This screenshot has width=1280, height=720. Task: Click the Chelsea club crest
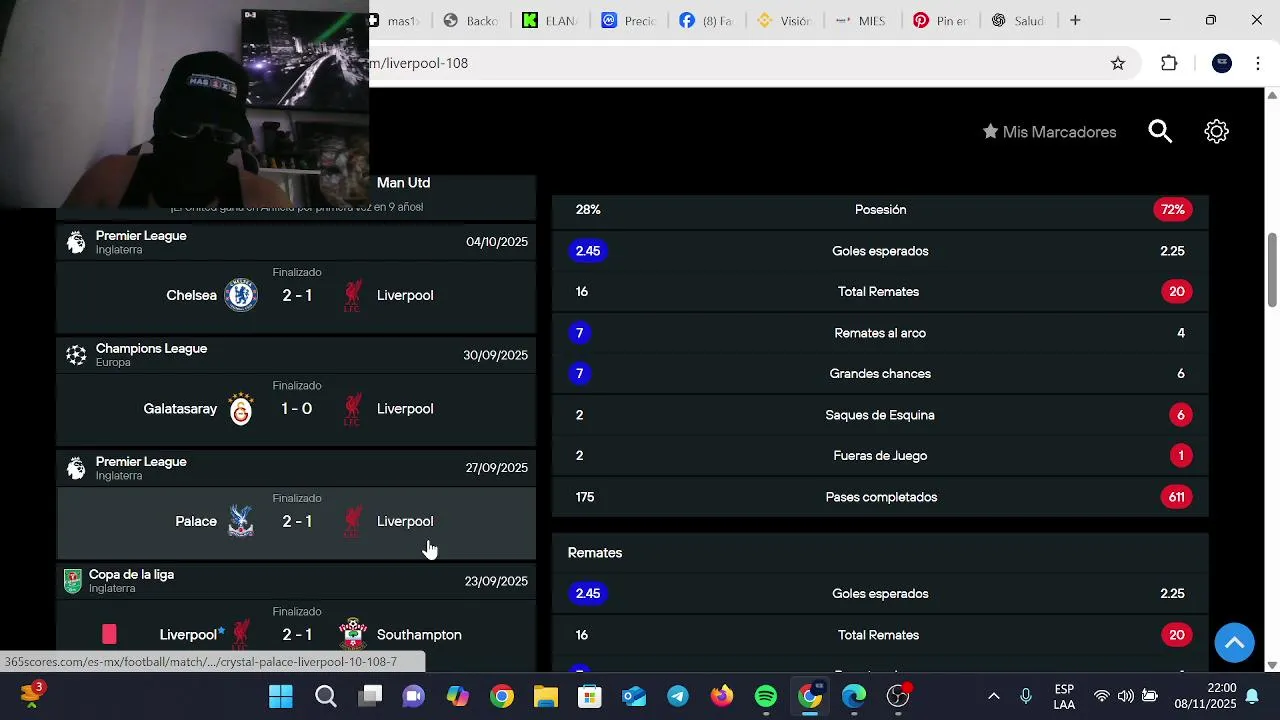point(241,295)
